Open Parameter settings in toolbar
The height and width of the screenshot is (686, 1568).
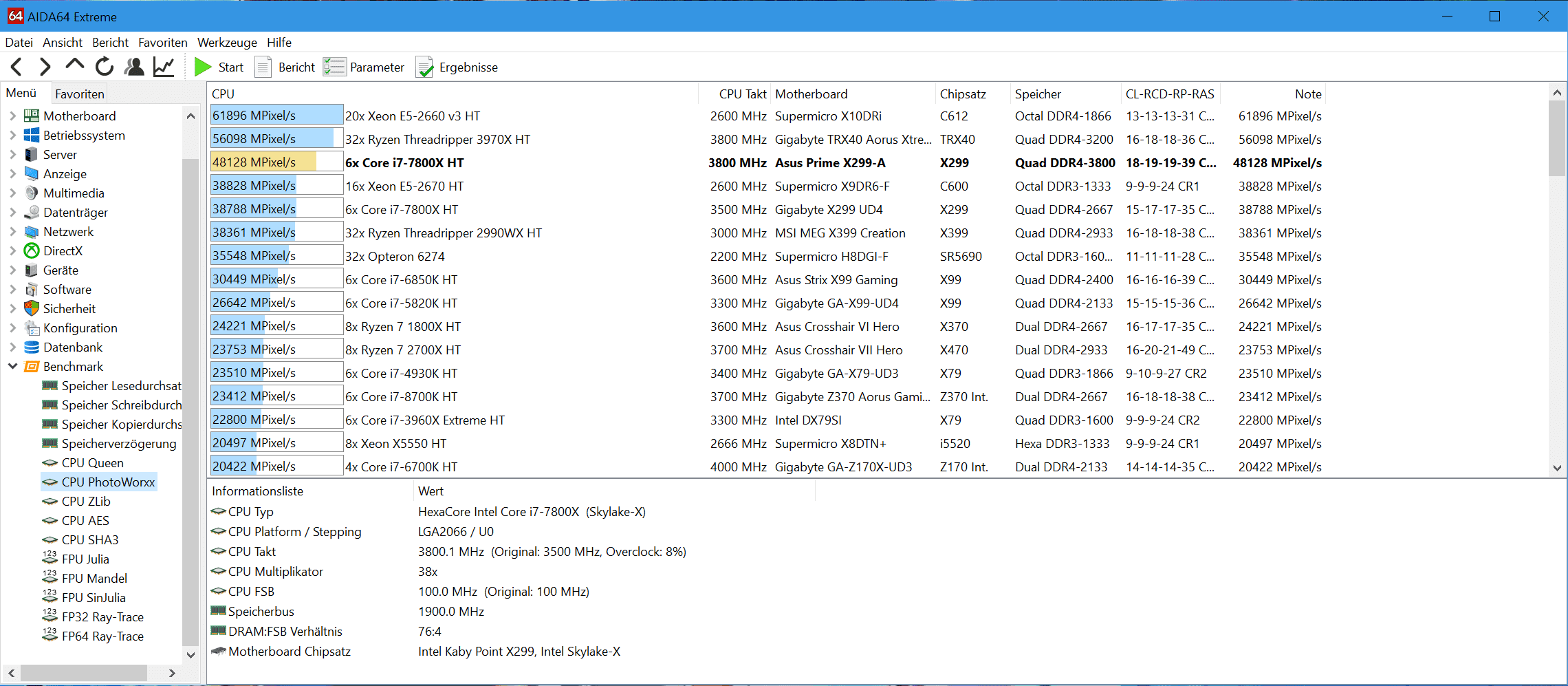click(364, 67)
